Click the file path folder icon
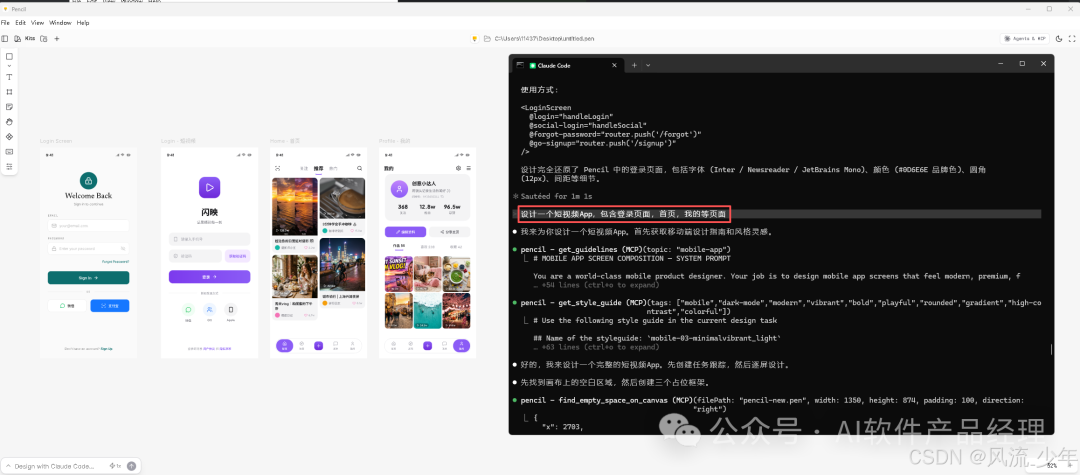 (x=487, y=39)
